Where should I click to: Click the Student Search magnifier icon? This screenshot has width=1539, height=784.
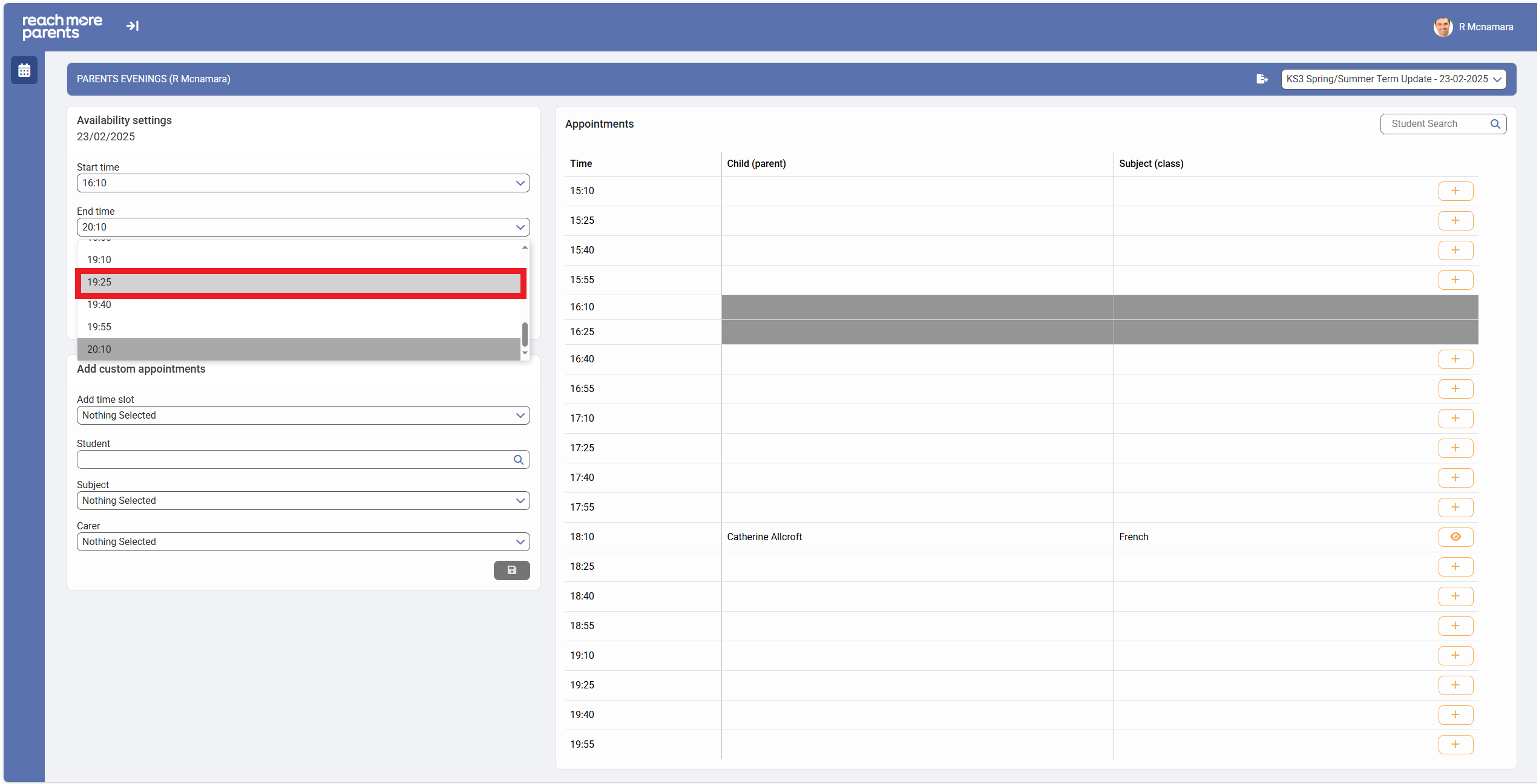pos(1495,124)
